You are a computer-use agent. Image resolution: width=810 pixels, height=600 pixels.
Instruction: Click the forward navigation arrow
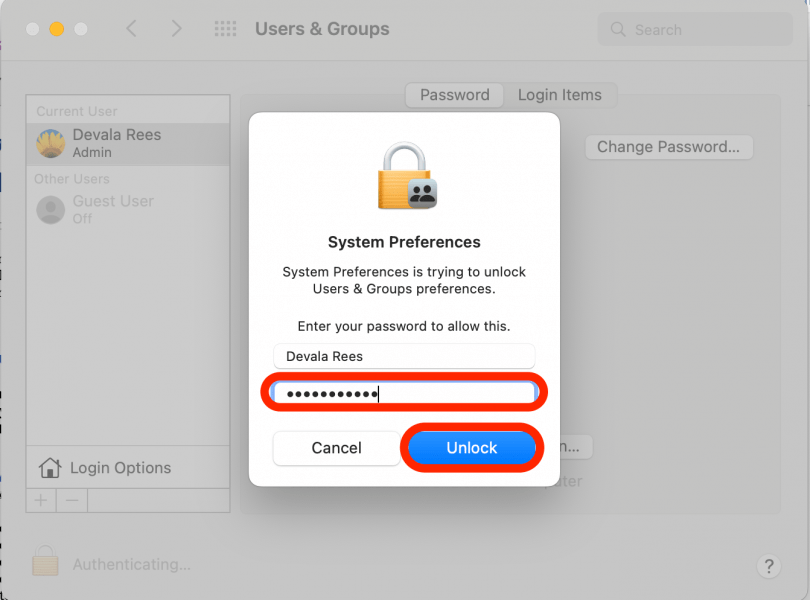click(x=176, y=29)
